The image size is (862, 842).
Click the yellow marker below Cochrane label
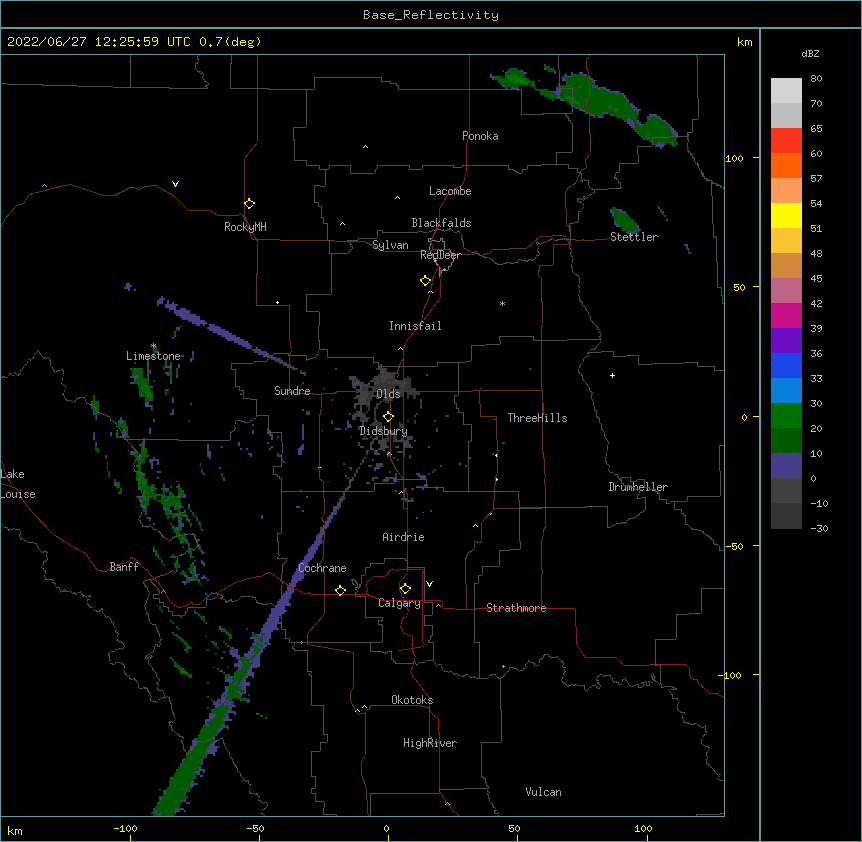click(340, 590)
